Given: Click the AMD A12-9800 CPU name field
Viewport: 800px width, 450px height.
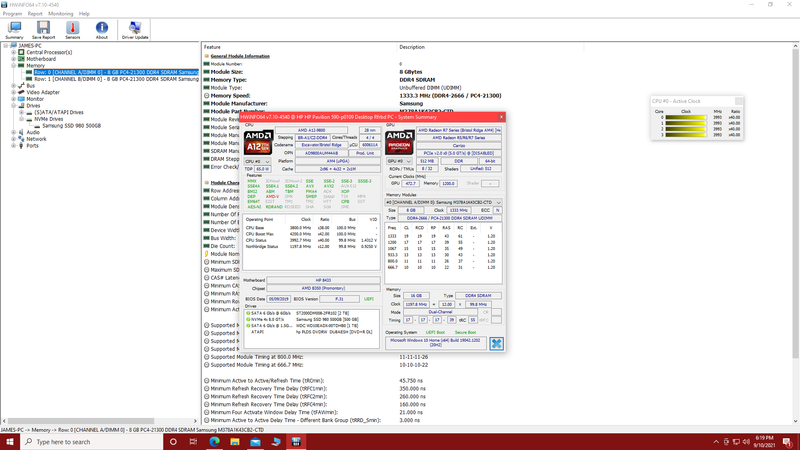Looking at the screenshot, I should click(311, 130).
